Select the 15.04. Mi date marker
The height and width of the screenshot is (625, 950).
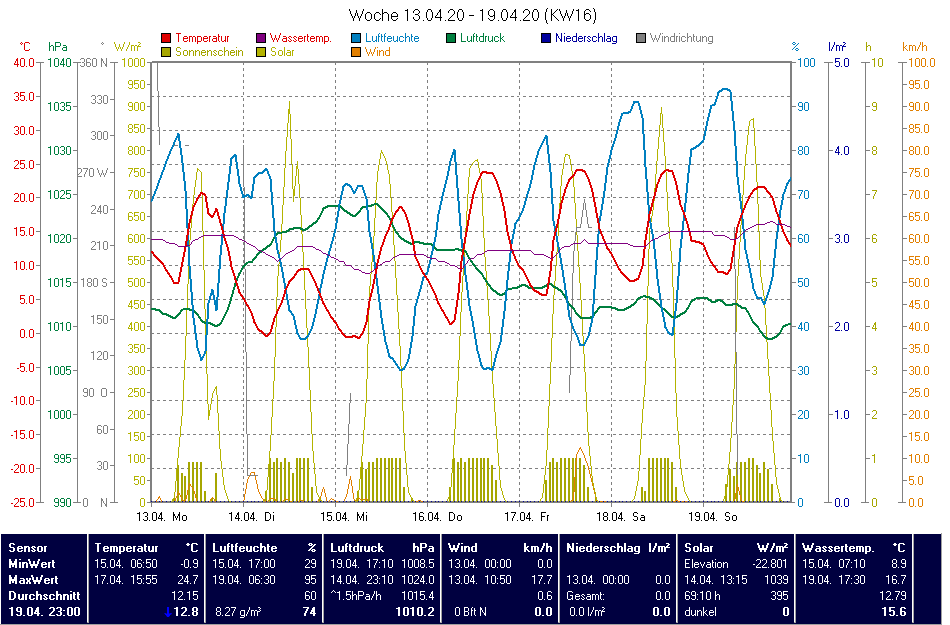pos(345,517)
